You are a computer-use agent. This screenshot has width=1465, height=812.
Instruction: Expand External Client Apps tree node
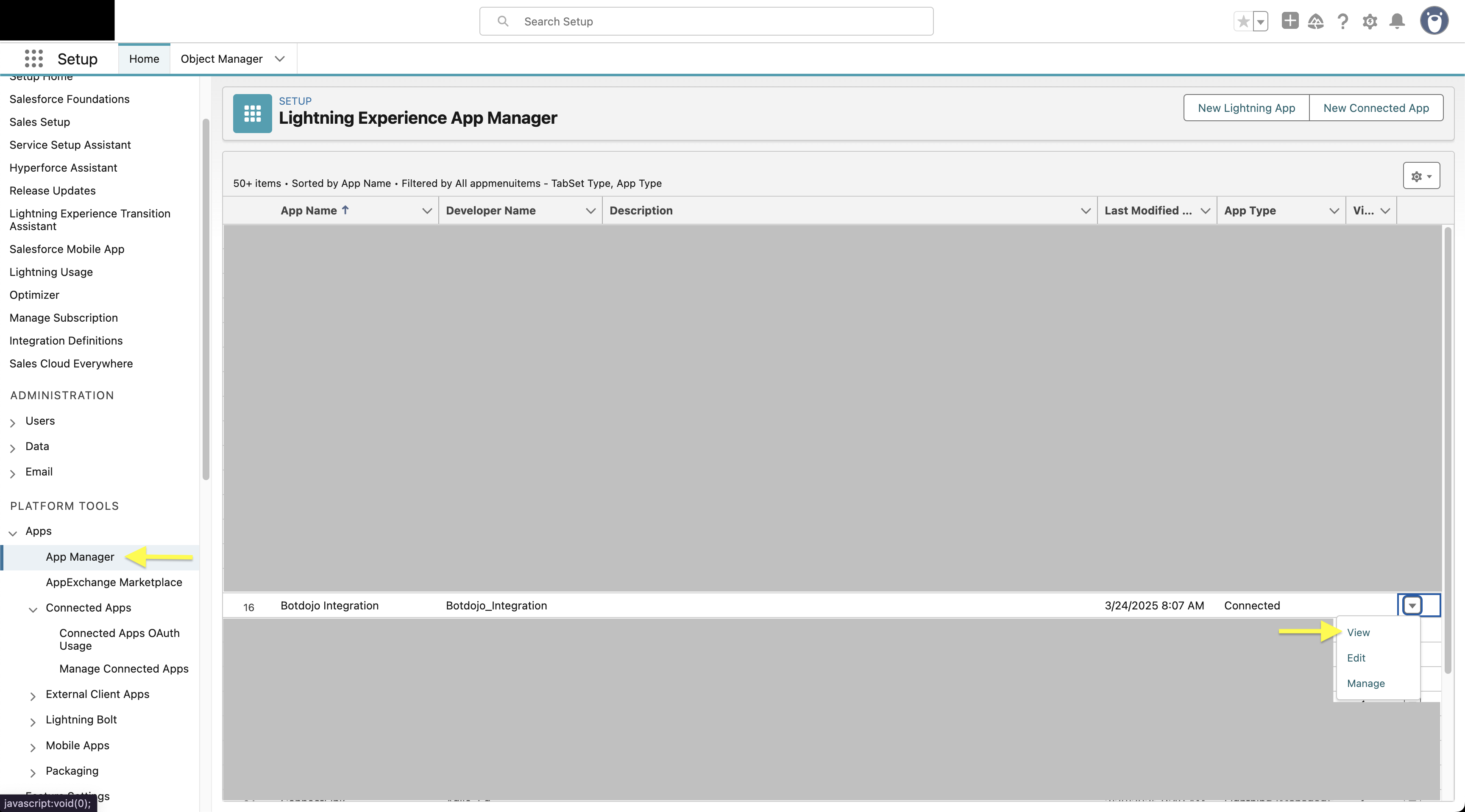click(x=33, y=696)
